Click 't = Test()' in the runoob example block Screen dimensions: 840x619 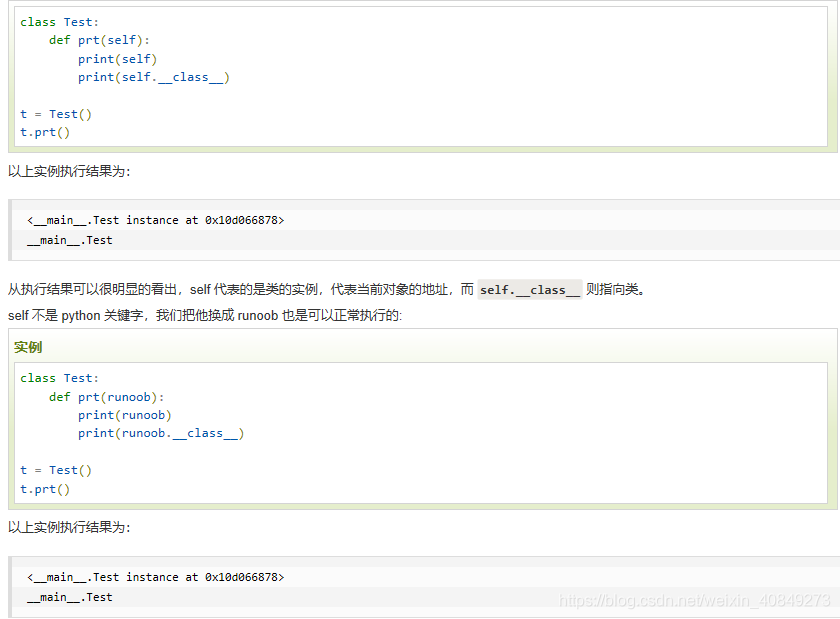click(x=56, y=471)
